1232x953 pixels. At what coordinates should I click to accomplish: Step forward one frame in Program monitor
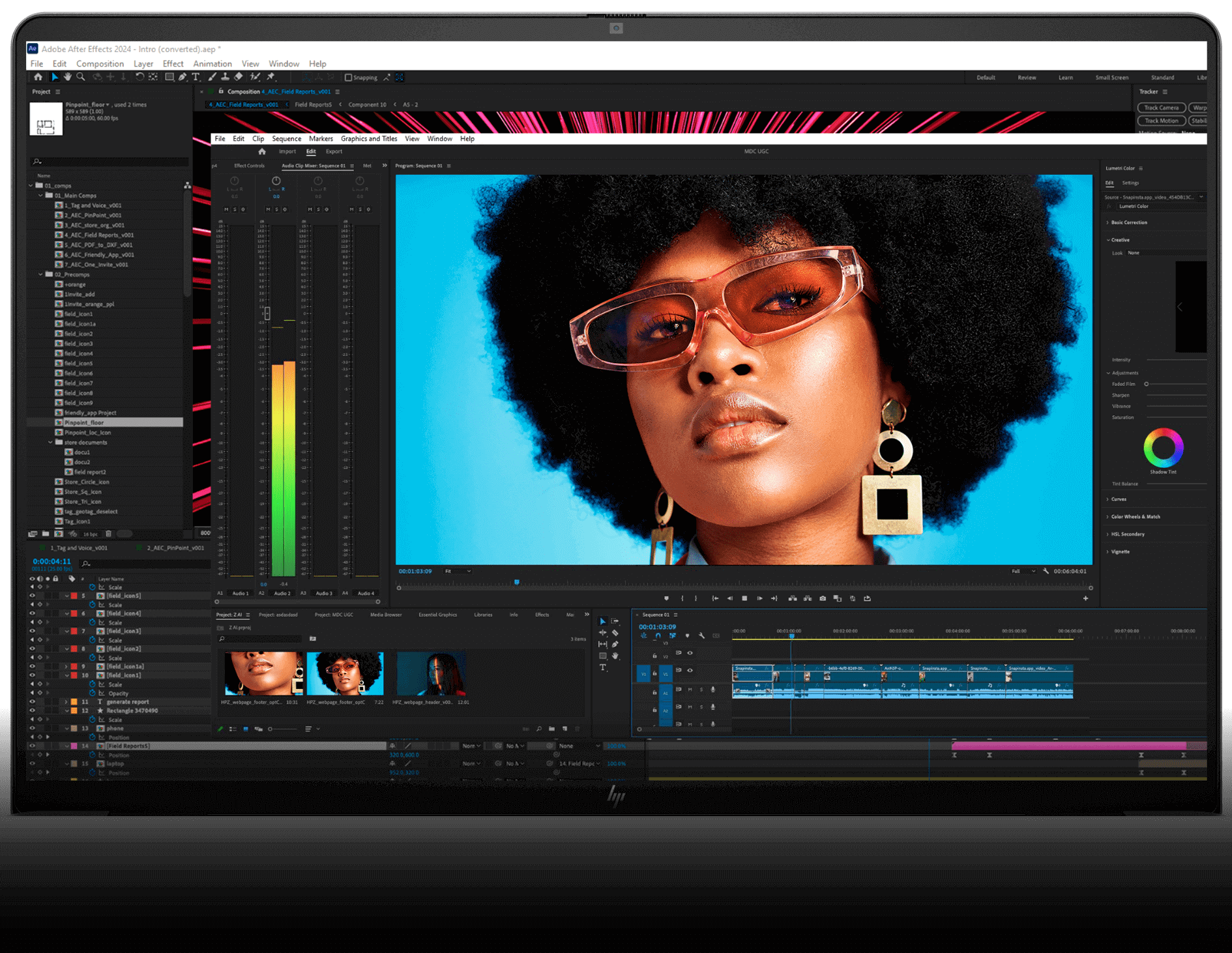(x=759, y=598)
